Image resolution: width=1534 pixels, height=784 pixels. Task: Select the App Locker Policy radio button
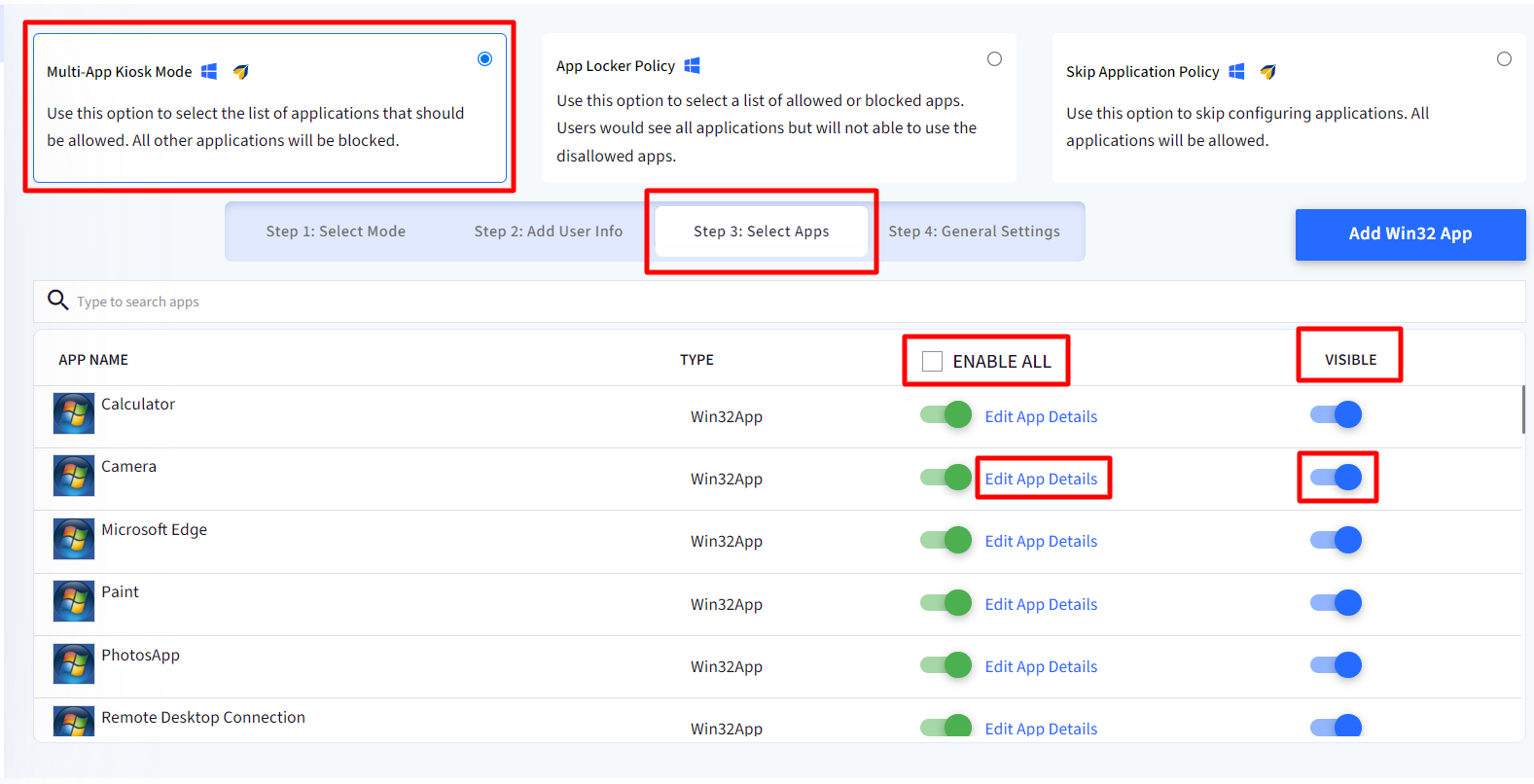click(994, 59)
